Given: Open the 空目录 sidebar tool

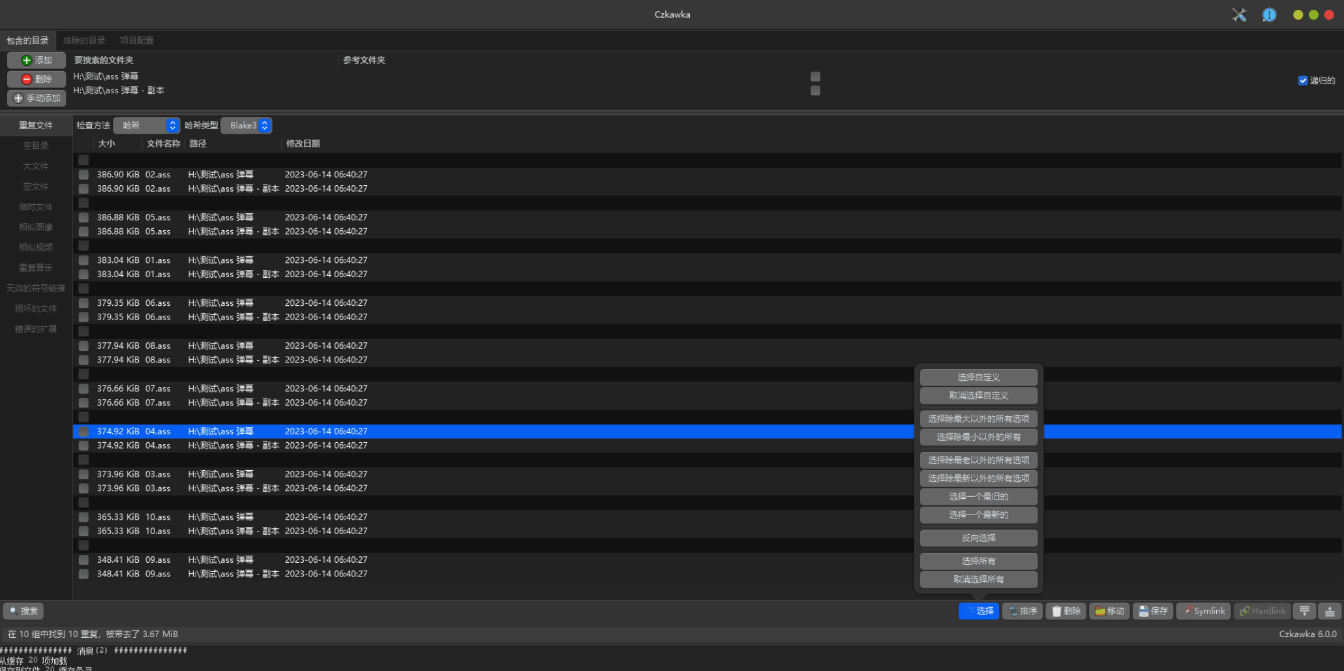Looking at the screenshot, I should click(36, 145).
